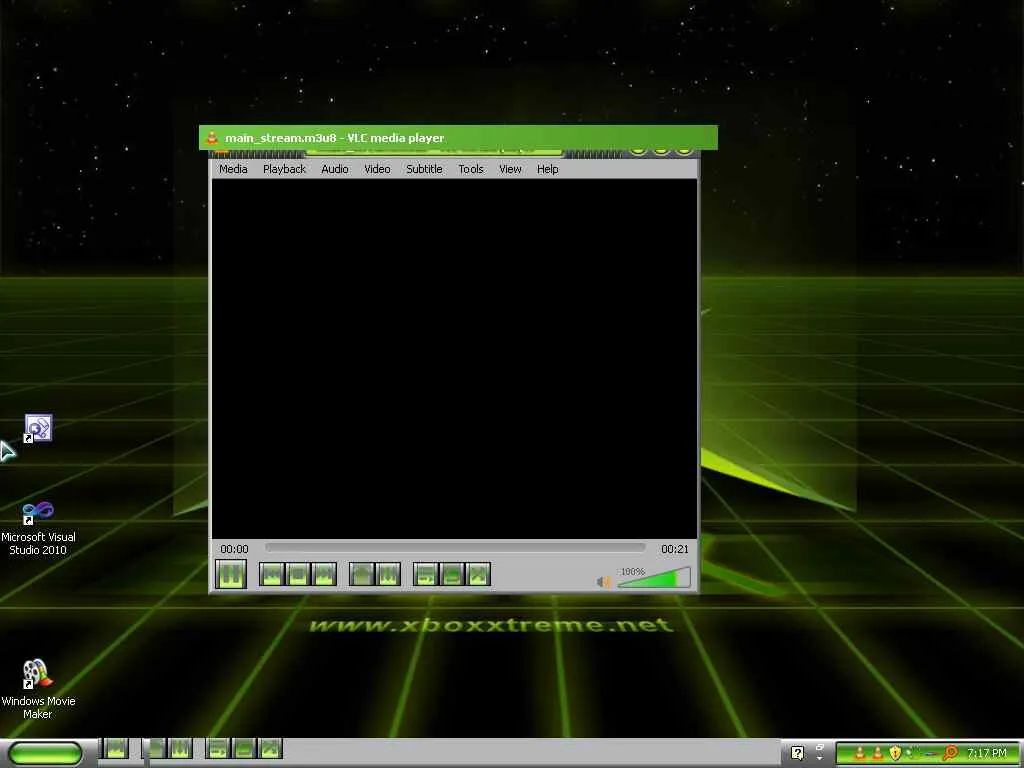Click the first VLC cone tray icon
Screen dimensions: 1024x768
[861, 753]
